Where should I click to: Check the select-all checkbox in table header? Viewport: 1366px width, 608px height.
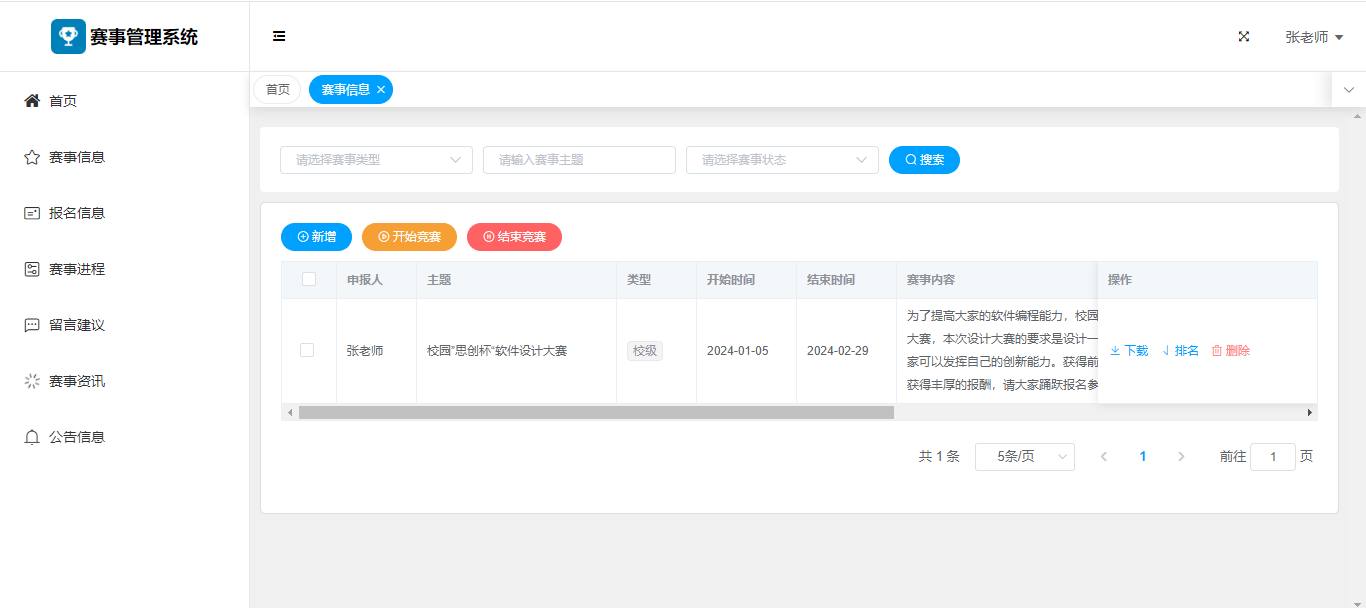pos(309,279)
